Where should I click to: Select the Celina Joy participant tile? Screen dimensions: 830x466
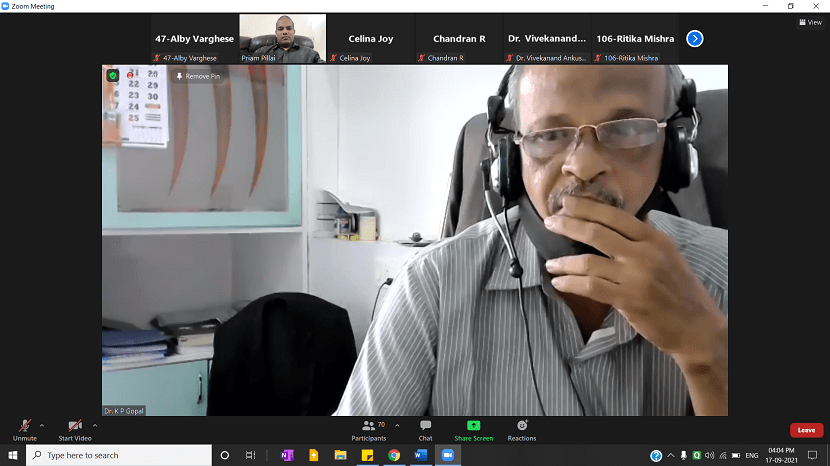coord(370,39)
